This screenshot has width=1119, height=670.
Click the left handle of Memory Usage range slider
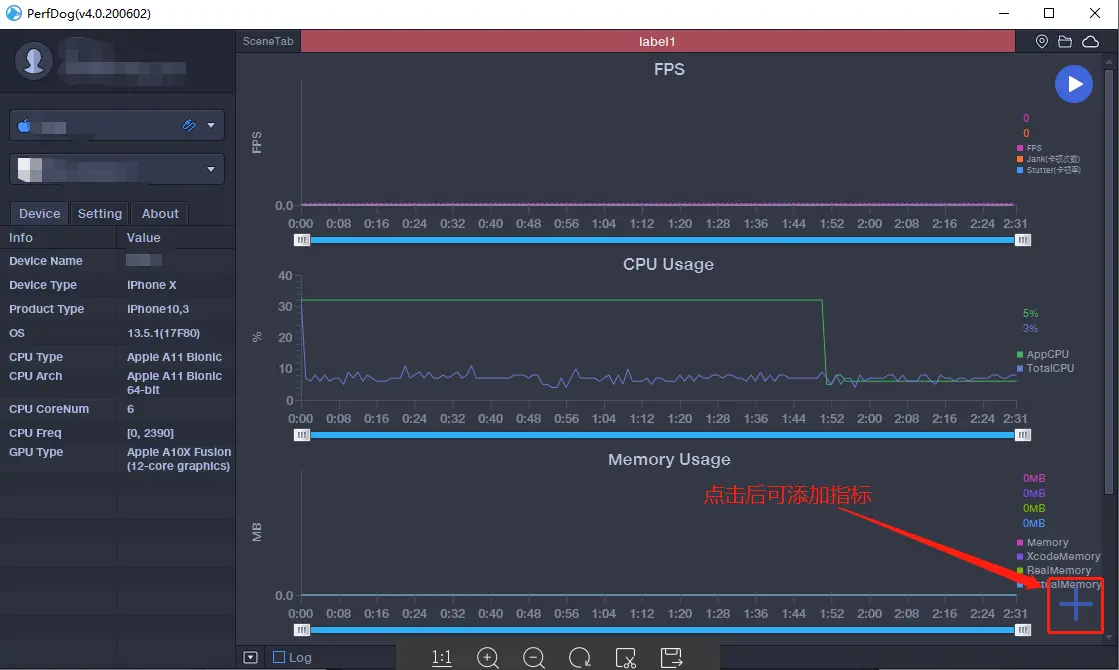coord(302,630)
